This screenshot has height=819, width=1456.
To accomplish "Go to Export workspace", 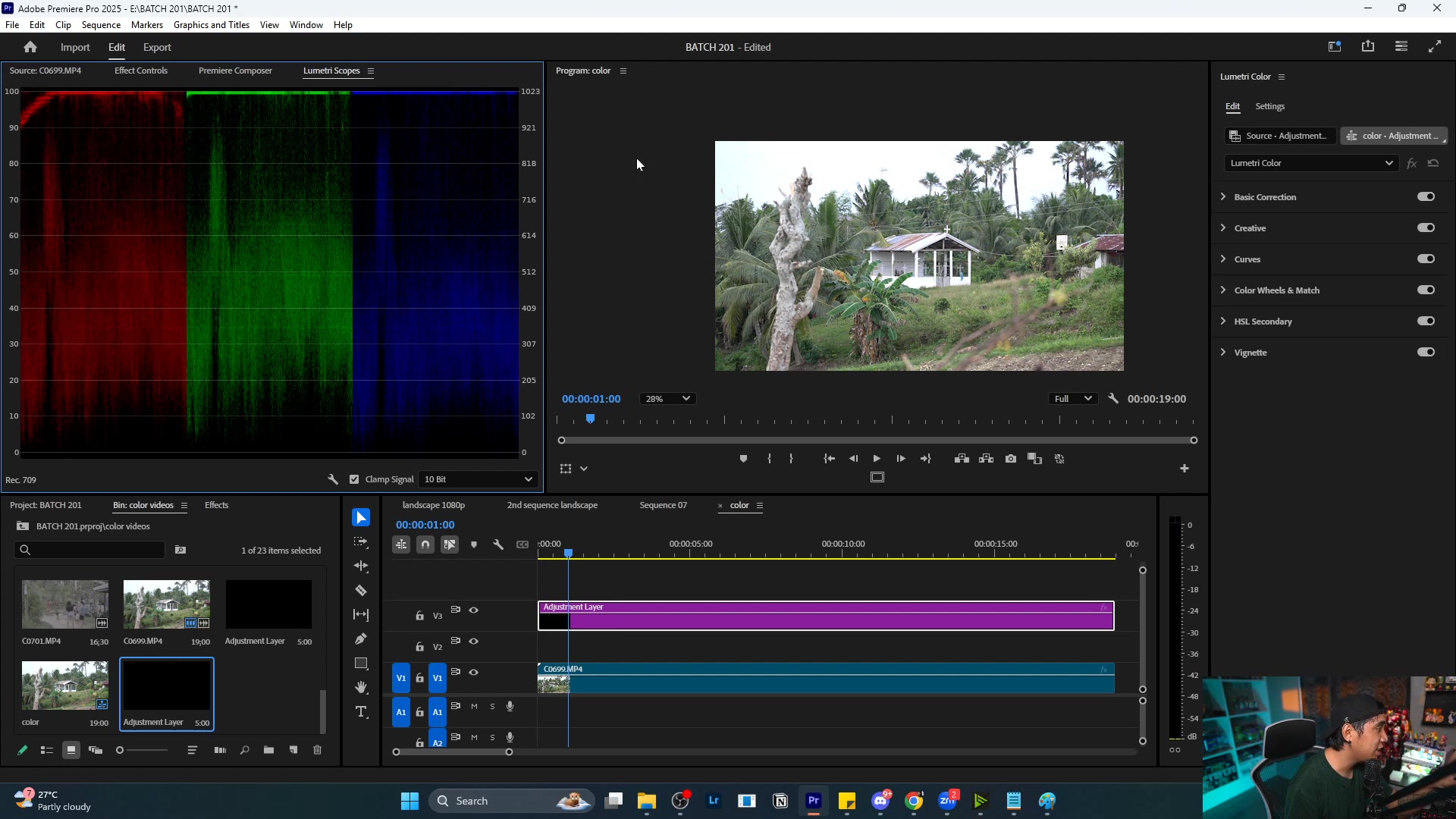I will coord(157,47).
